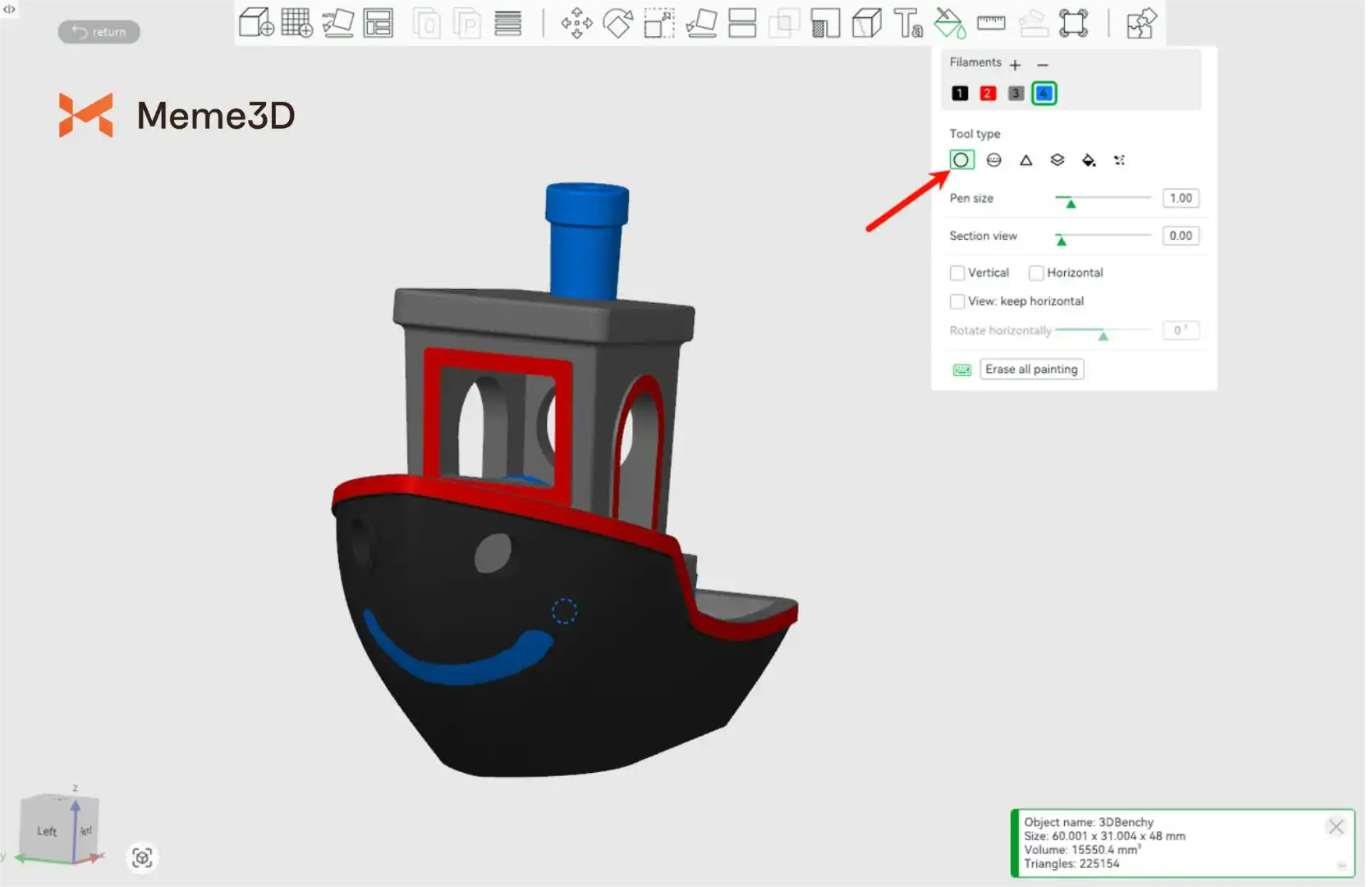The height and width of the screenshot is (887, 1372).
Task: Click the Add cube primitive toolbar icon
Action: click(x=255, y=23)
